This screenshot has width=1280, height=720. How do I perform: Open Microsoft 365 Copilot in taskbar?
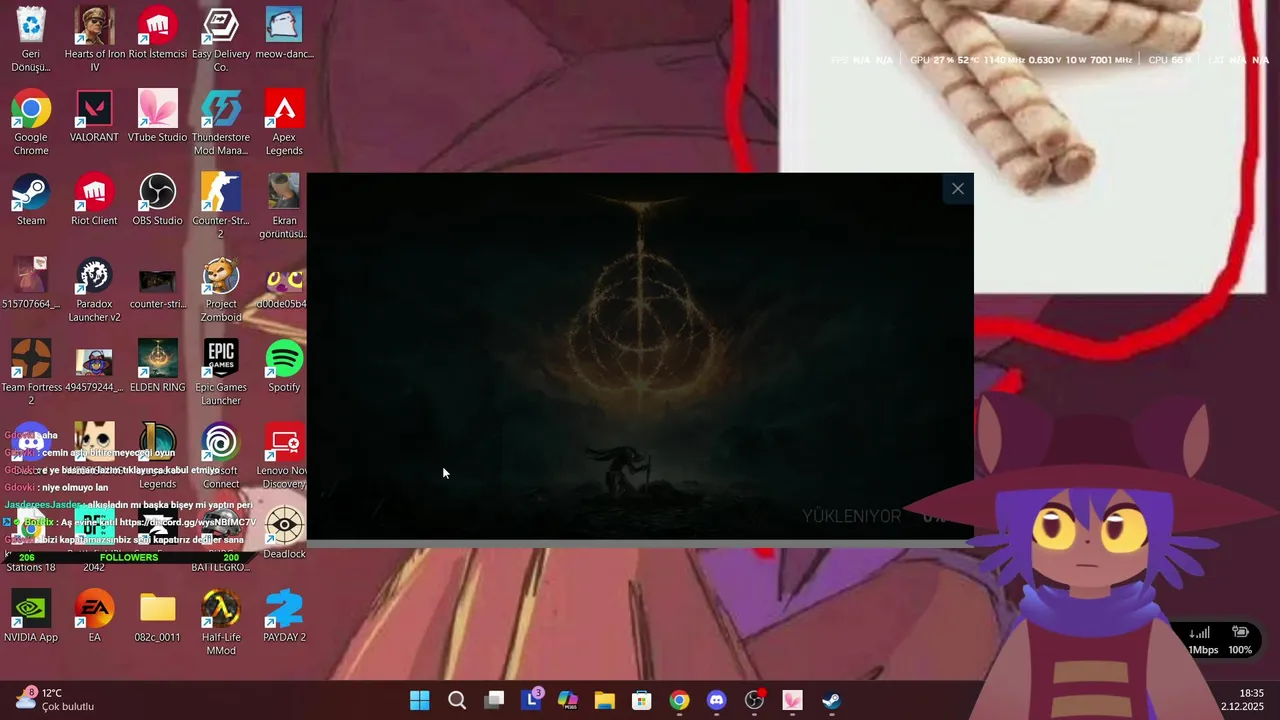[x=568, y=700]
